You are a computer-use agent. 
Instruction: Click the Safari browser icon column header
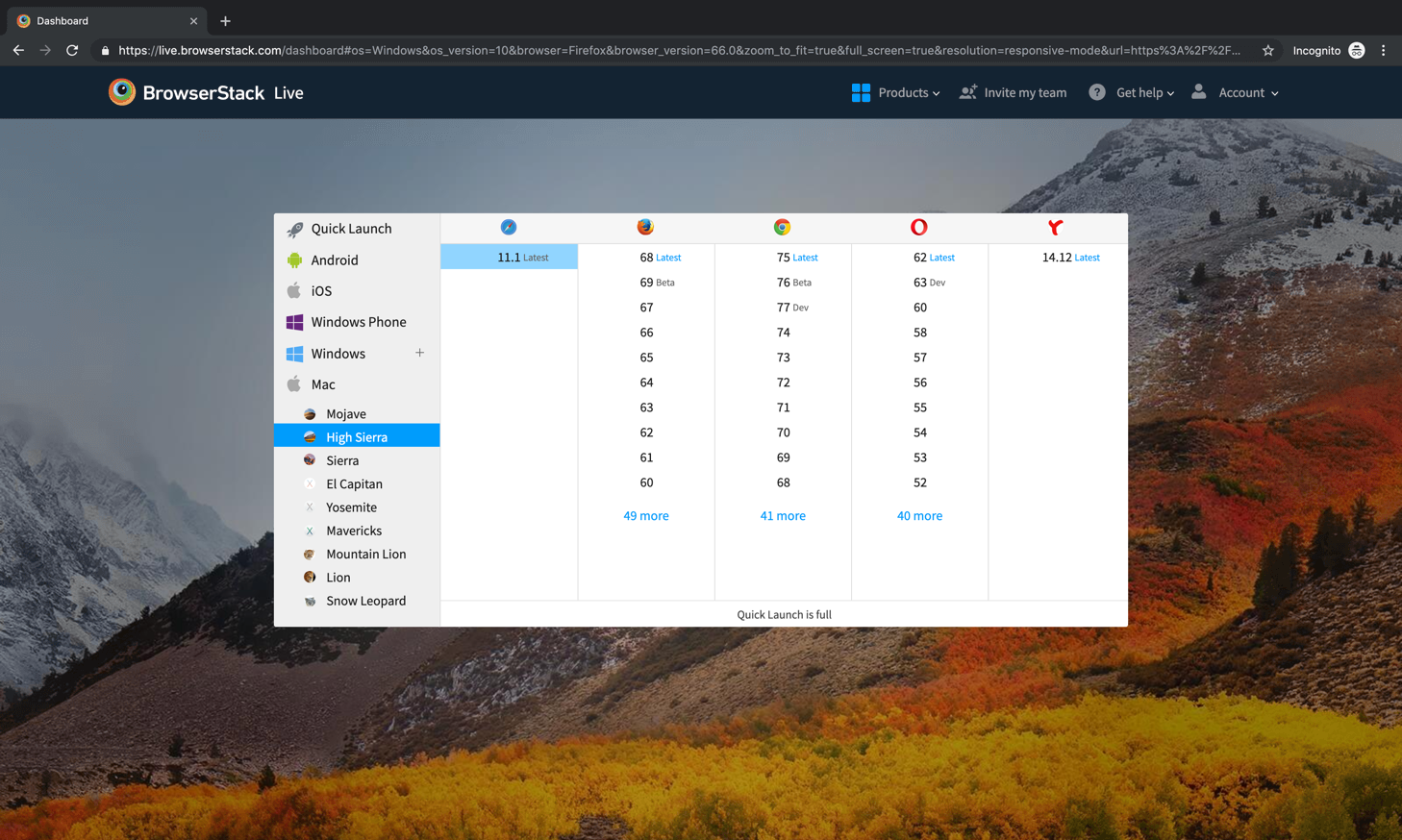click(509, 227)
